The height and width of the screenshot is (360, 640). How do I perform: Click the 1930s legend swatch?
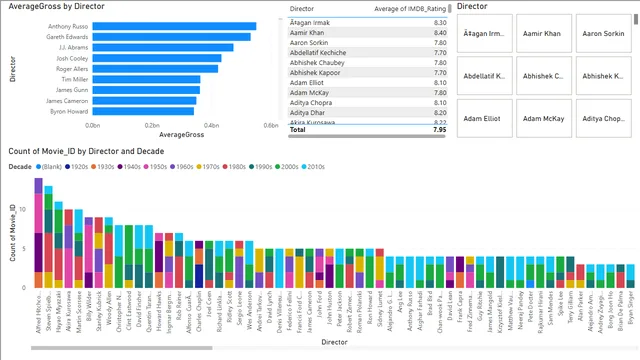coord(93,167)
